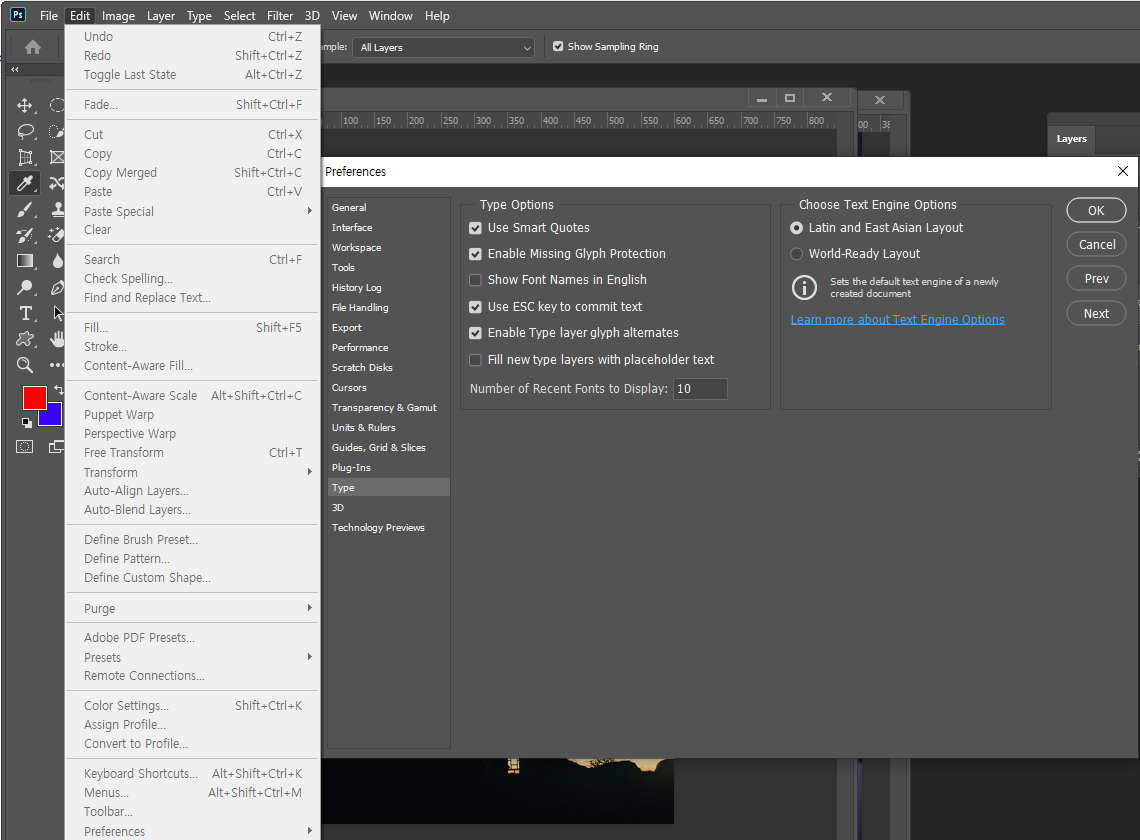Image resolution: width=1140 pixels, height=840 pixels.
Task: Expand the Presets submenu
Action: [x=193, y=657]
